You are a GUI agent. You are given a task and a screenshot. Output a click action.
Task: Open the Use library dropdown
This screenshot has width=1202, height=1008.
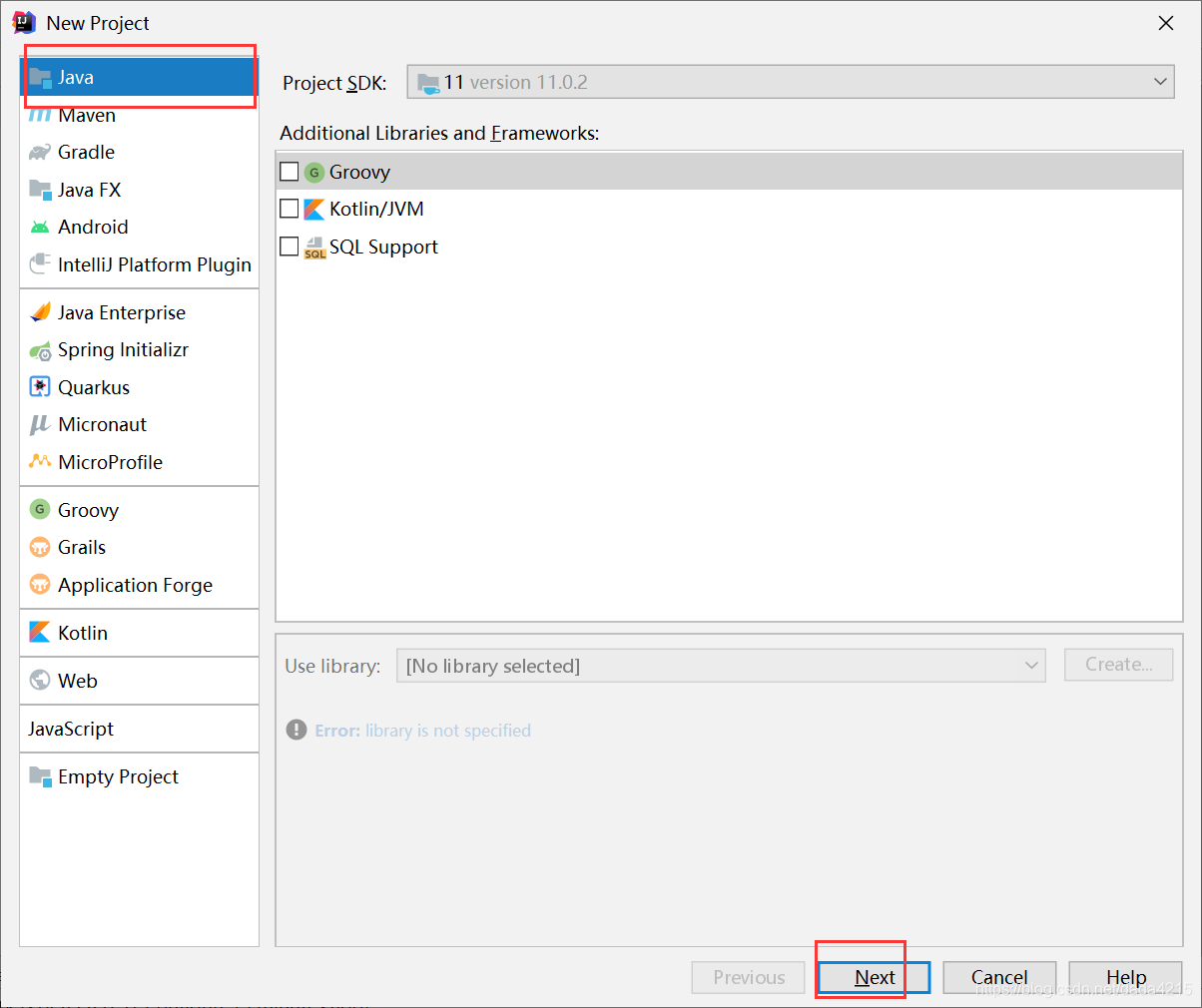[721, 666]
